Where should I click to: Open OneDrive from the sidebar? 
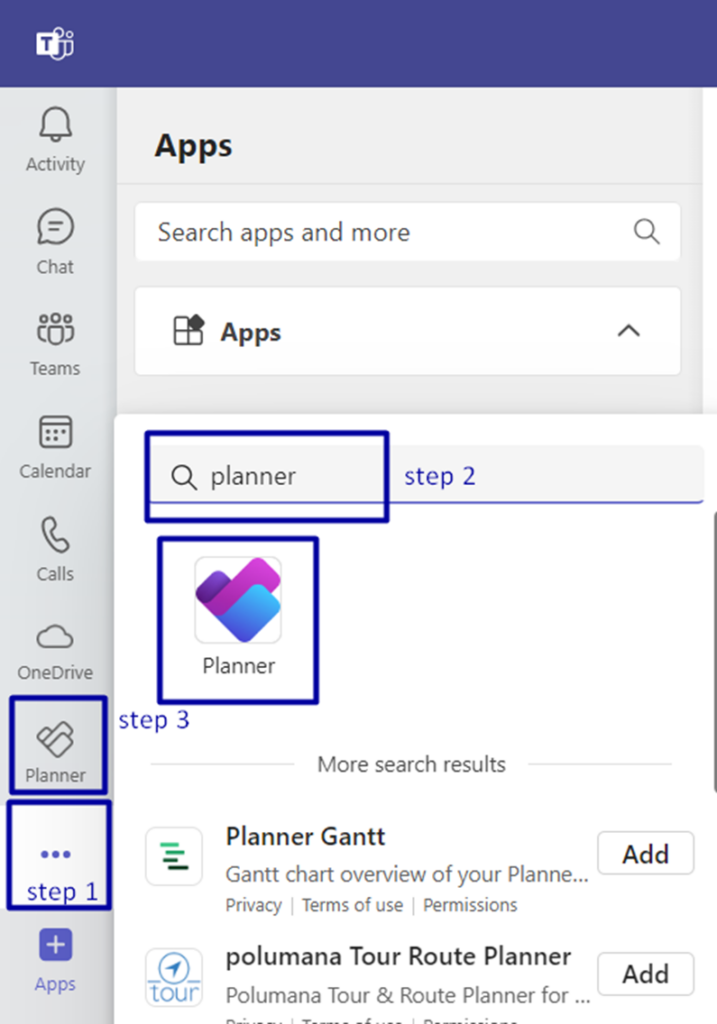tap(54, 636)
